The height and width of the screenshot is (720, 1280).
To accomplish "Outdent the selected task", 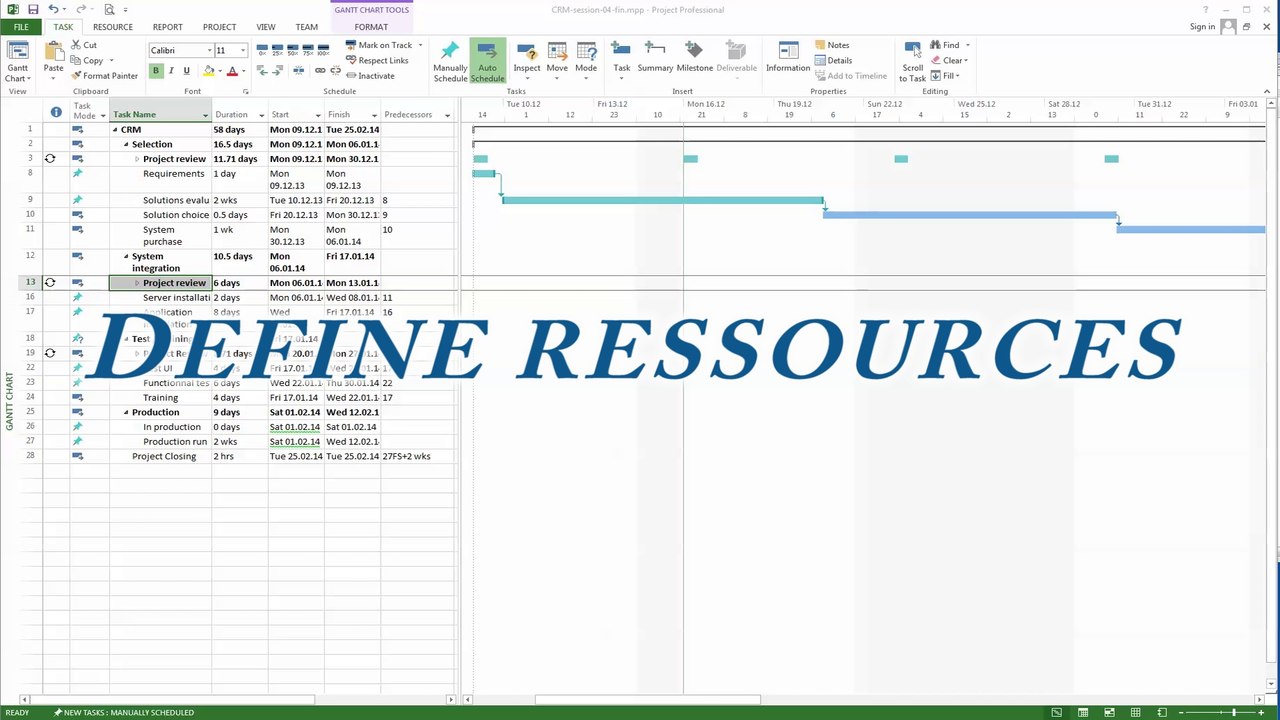I will click(262, 71).
